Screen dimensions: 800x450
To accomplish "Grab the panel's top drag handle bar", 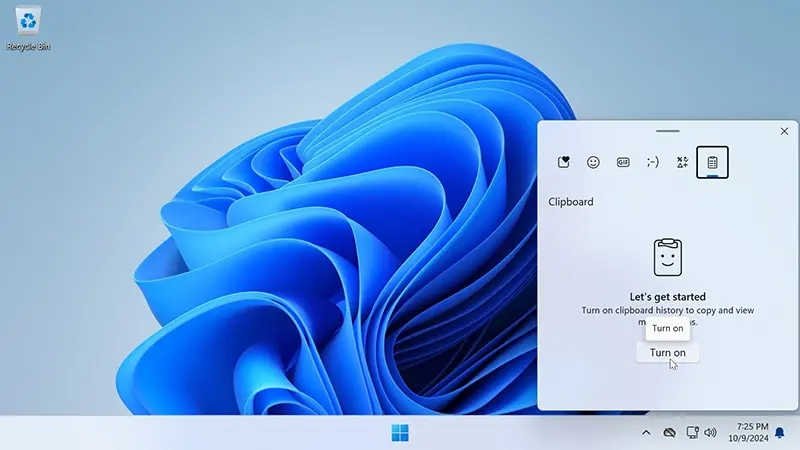I will (667, 131).
